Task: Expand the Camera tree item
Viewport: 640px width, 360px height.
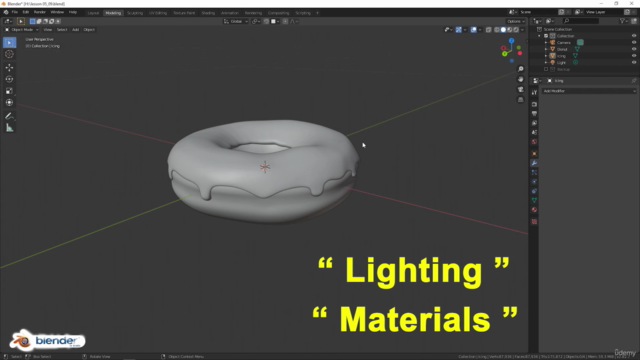Action: 546,42
